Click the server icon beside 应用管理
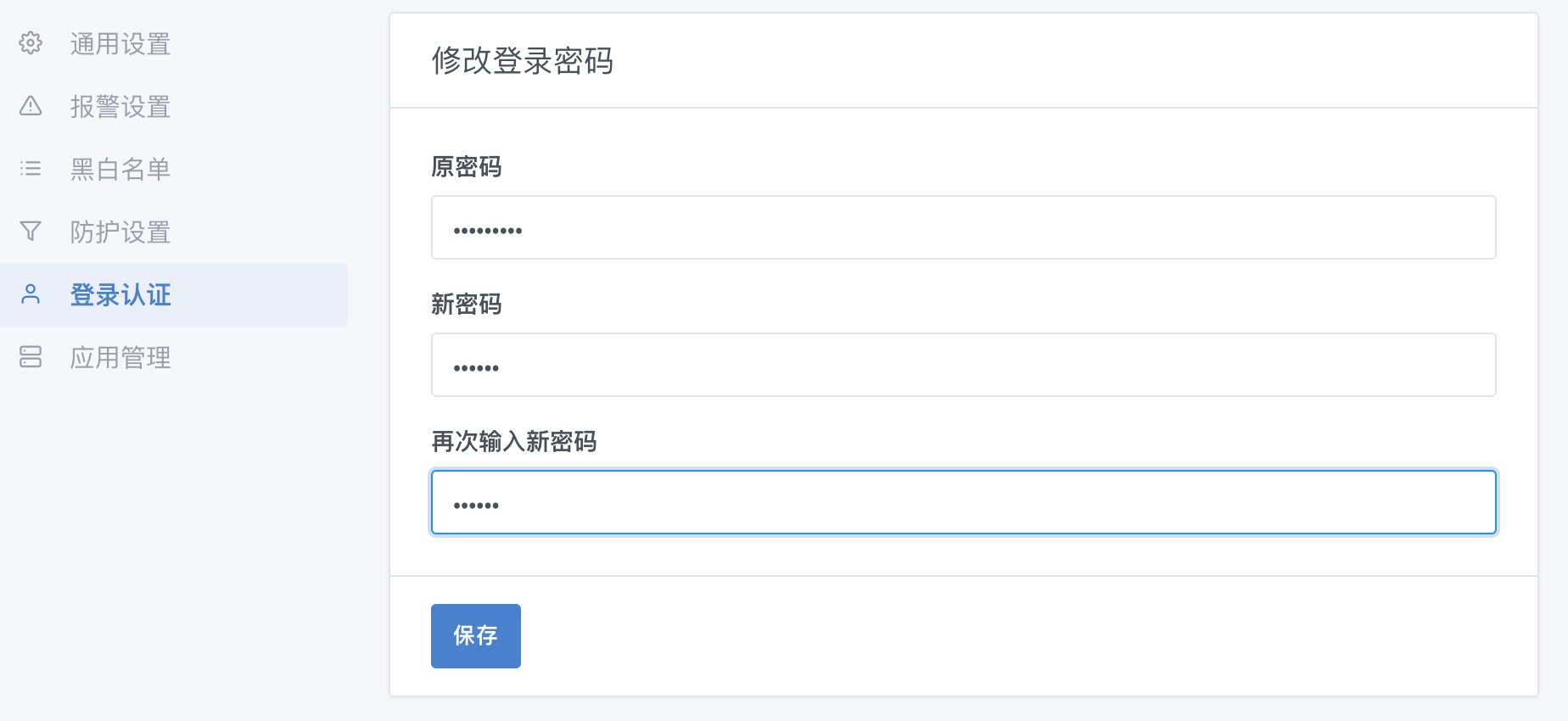 pyautogui.click(x=31, y=358)
